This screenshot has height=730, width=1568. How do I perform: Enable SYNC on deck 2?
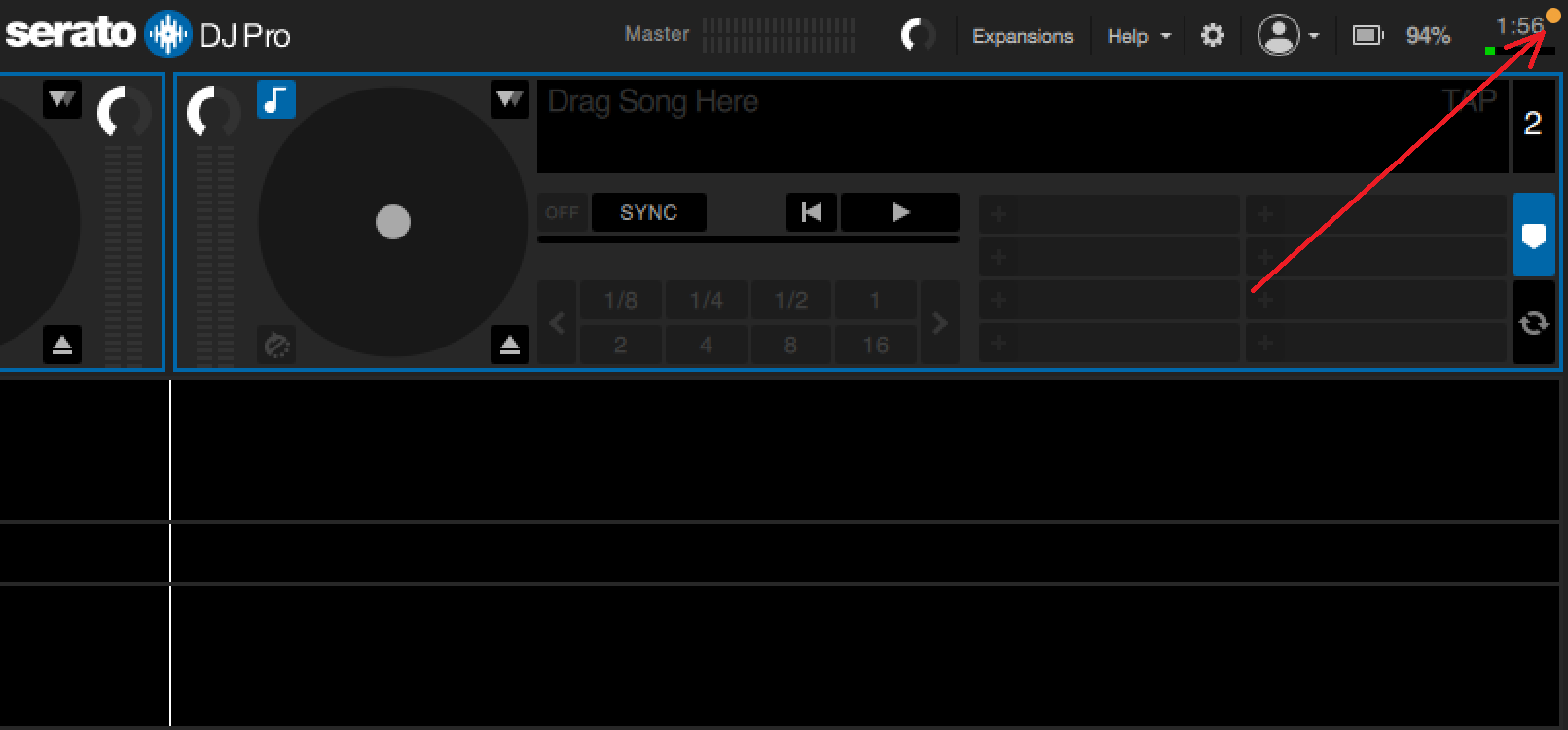point(649,212)
